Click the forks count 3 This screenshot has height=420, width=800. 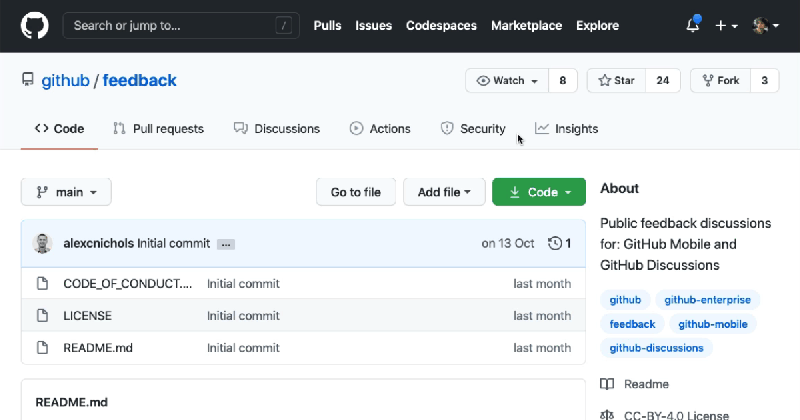(764, 81)
